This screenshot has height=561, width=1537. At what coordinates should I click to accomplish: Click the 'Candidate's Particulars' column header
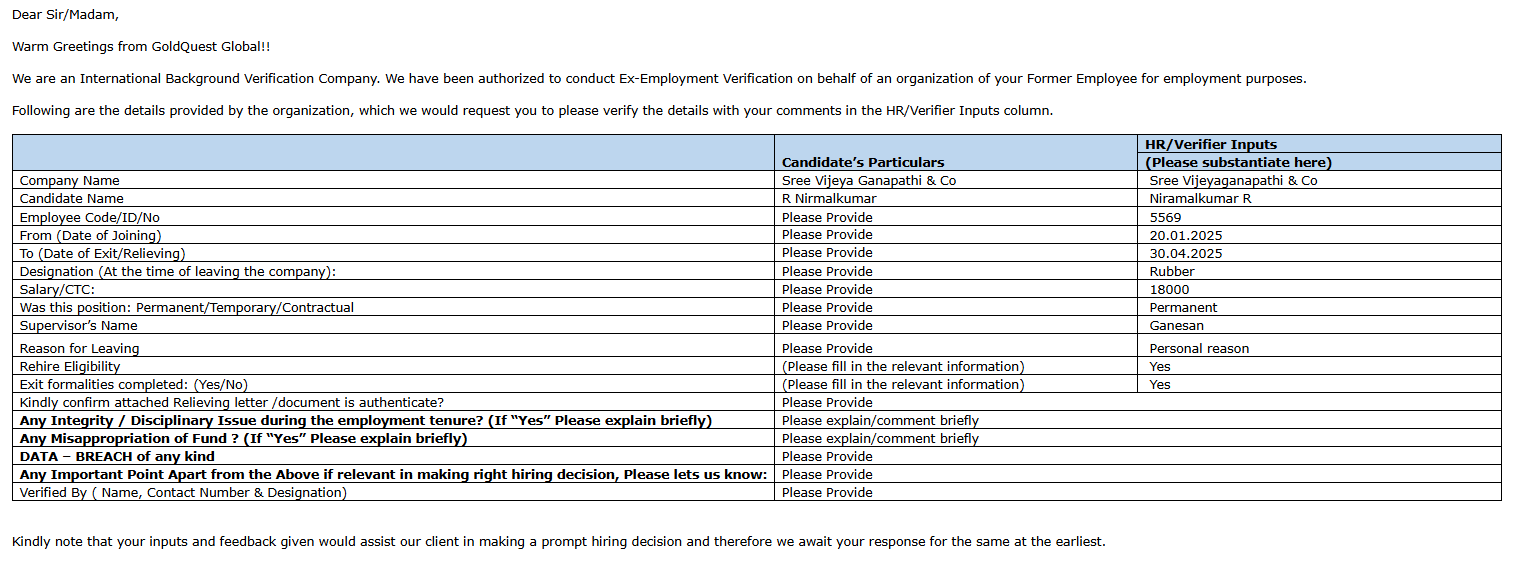862,162
